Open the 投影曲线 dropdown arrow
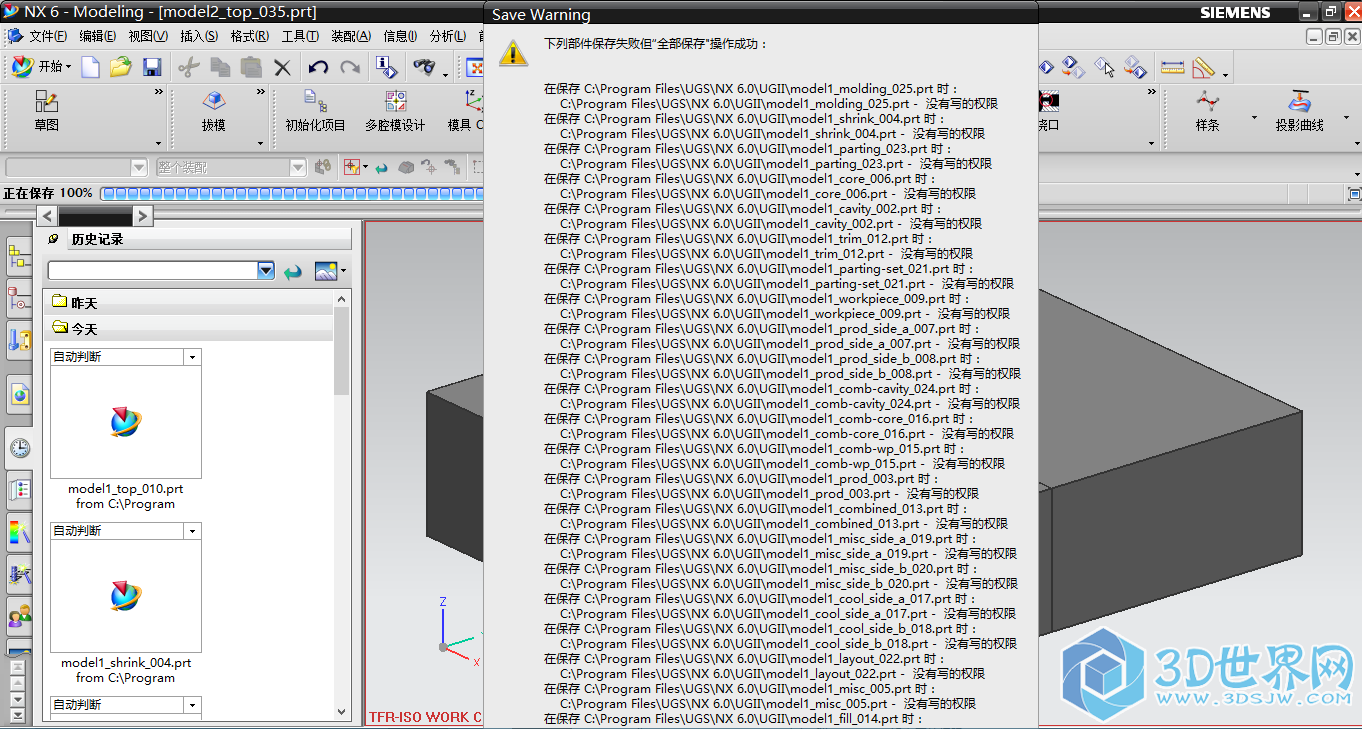The width and height of the screenshot is (1362, 729). [1345, 117]
